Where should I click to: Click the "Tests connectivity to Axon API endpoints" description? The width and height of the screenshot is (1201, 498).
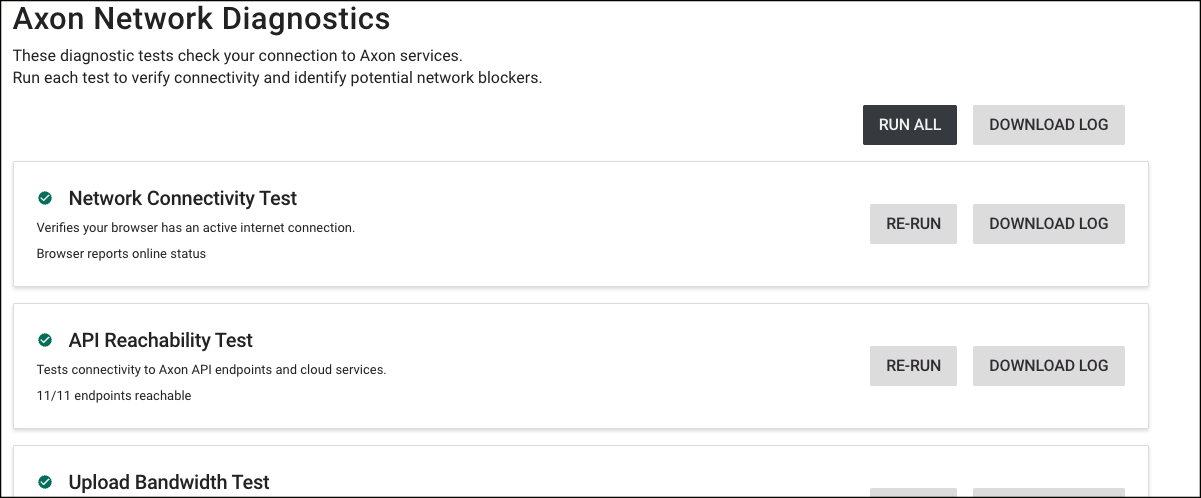[x=211, y=370]
